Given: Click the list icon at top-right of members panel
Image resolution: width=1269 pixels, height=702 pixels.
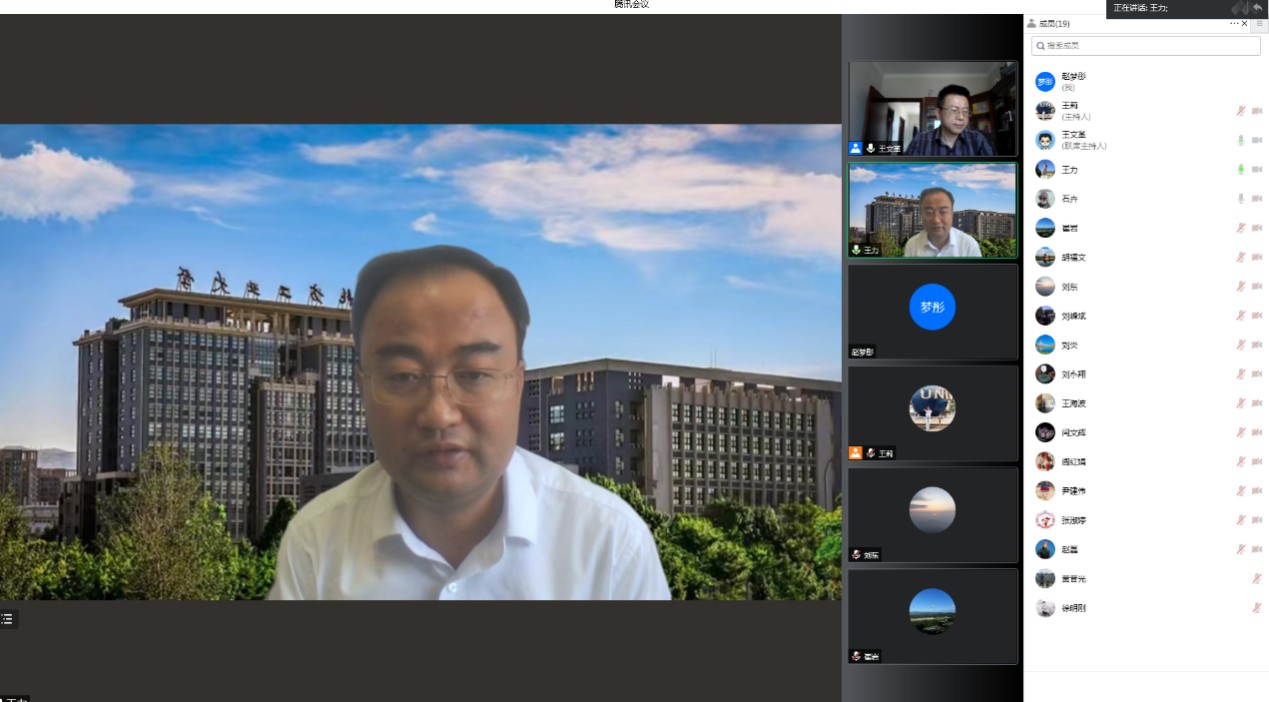Looking at the screenshot, I should coord(1259,23).
